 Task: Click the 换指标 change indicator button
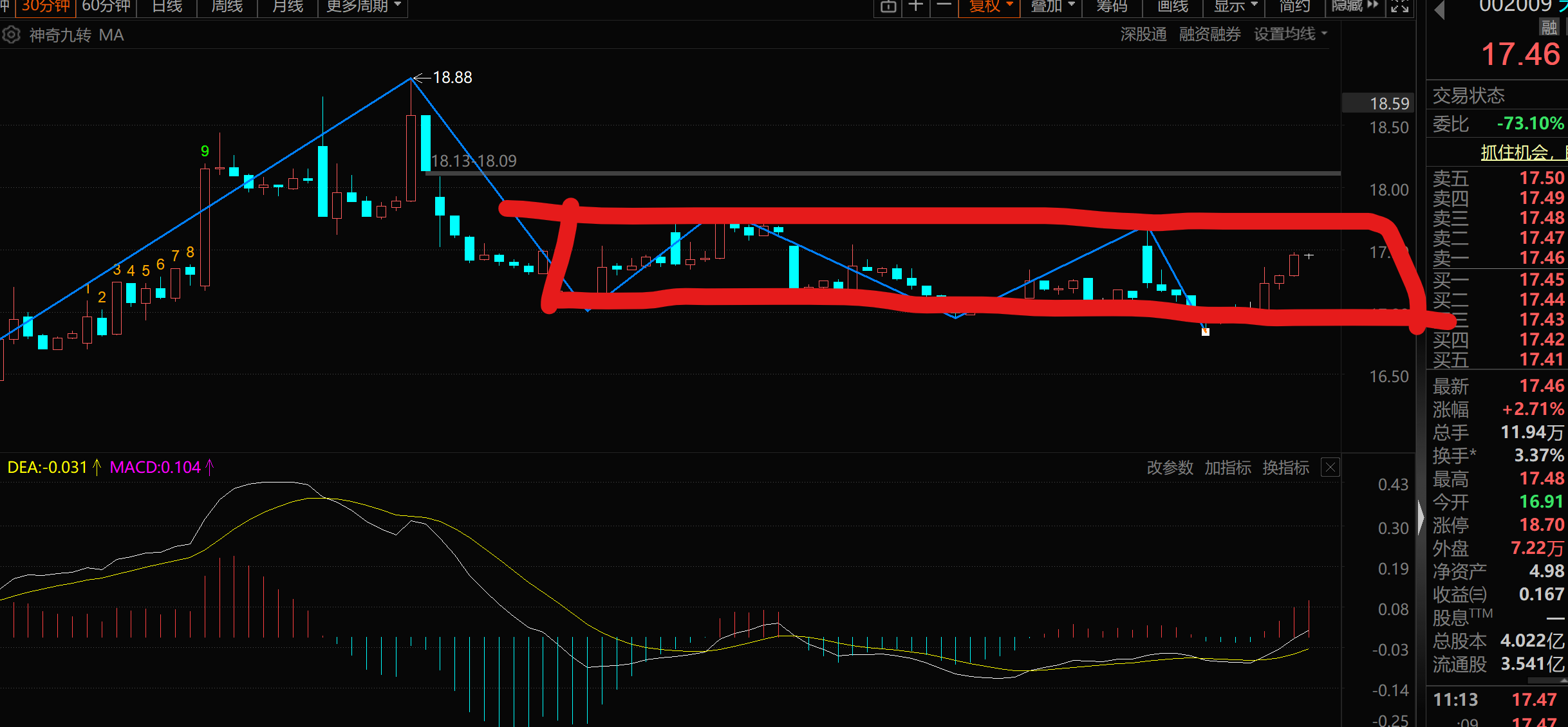pos(1285,468)
